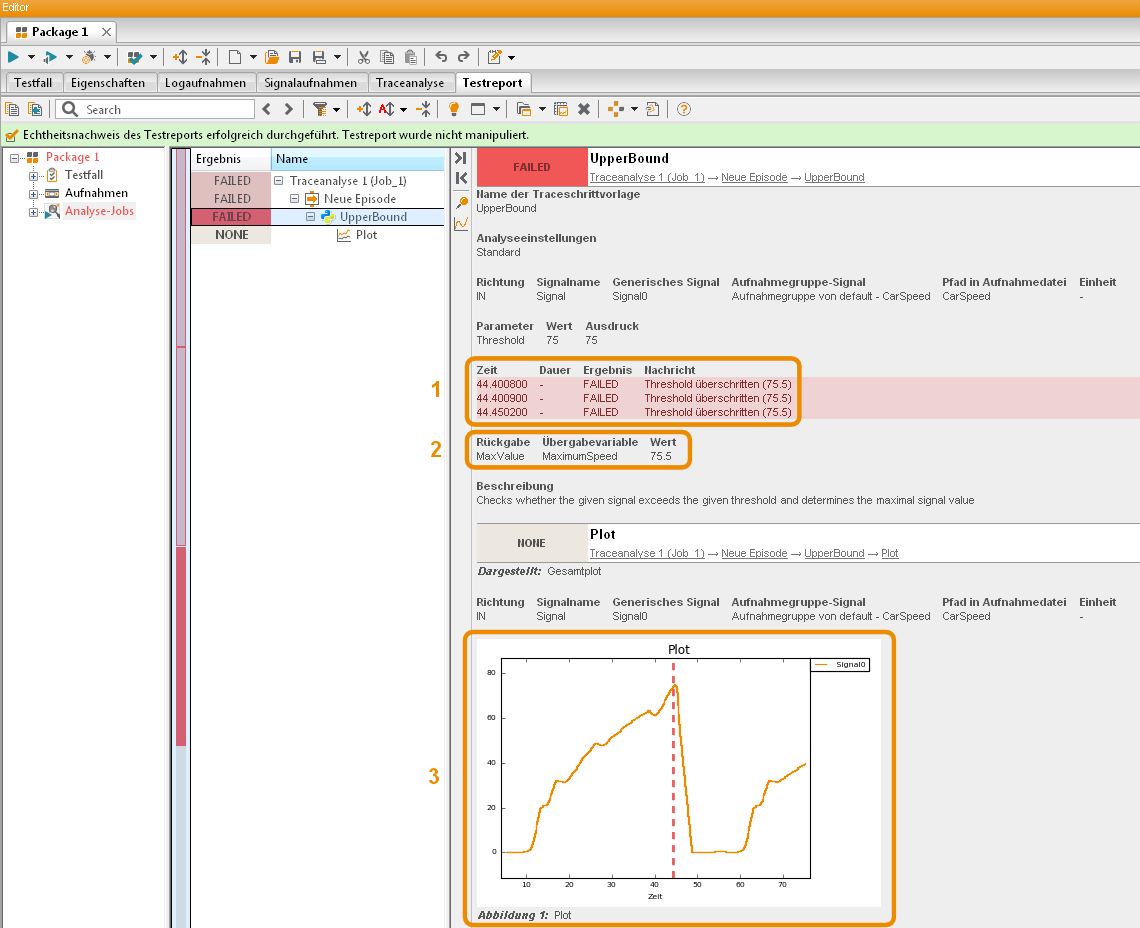The image size is (1140, 928).
Task: Click the scissors cut icon
Action: pyautogui.click(x=364, y=57)
